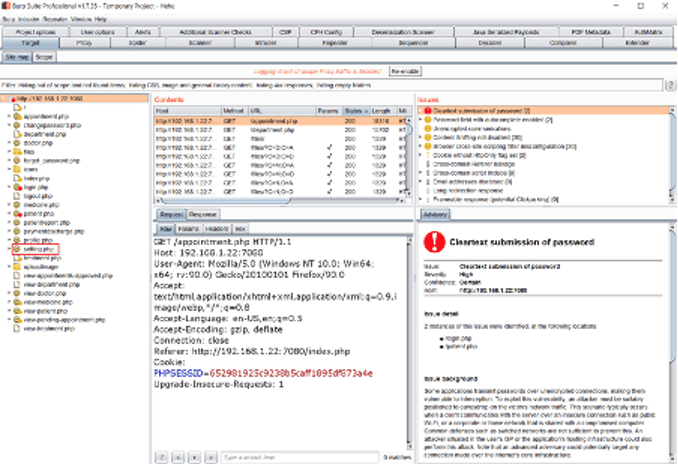Collapse the http://192.168.1.22:7080 root node
The image size is (678, 464).
4,99
